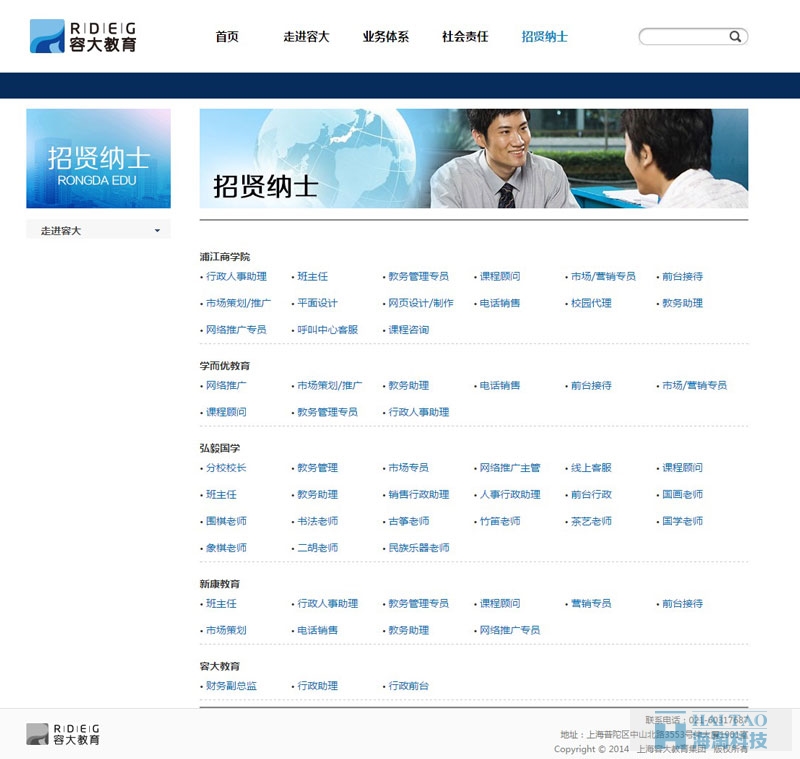Open the 古筝老师 job link
This screenshot has height=759, width=800.
click(408, 521)
